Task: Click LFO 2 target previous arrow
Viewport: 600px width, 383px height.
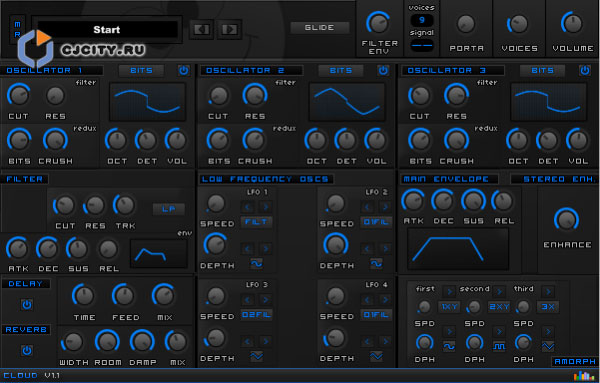Action: 367,207
